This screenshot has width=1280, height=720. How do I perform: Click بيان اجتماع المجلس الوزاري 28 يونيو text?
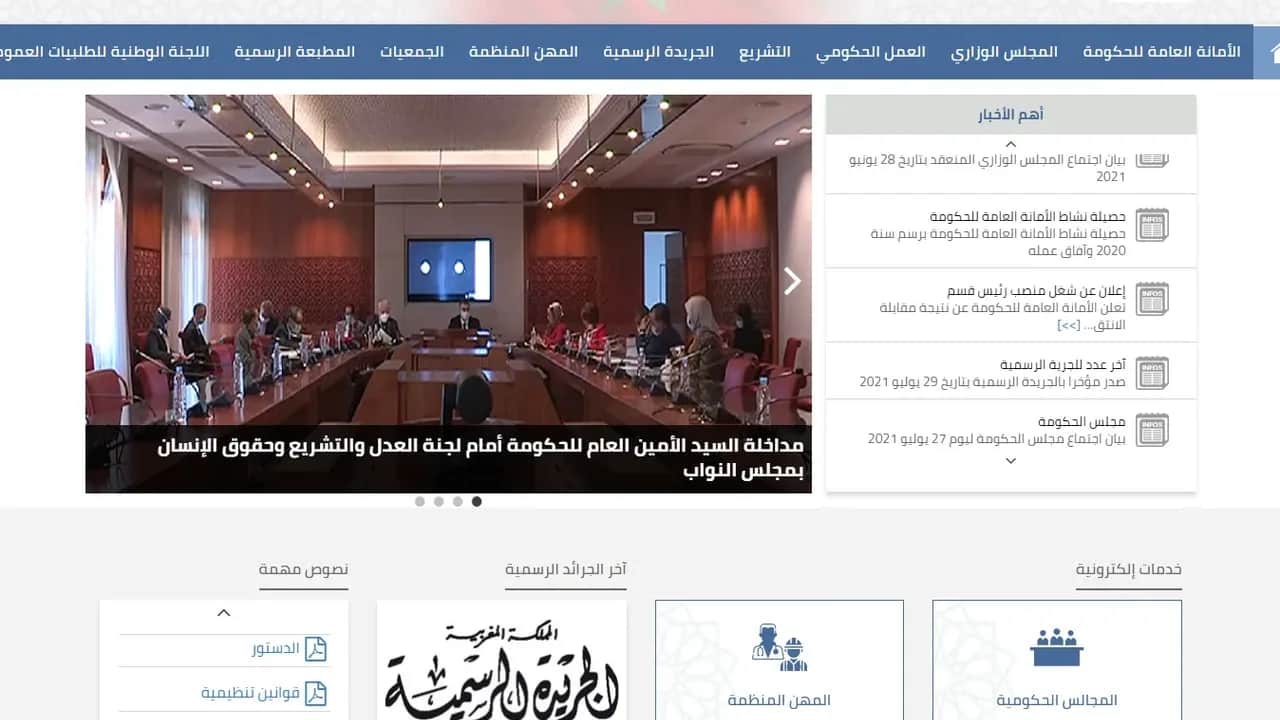tap(988, 168)
